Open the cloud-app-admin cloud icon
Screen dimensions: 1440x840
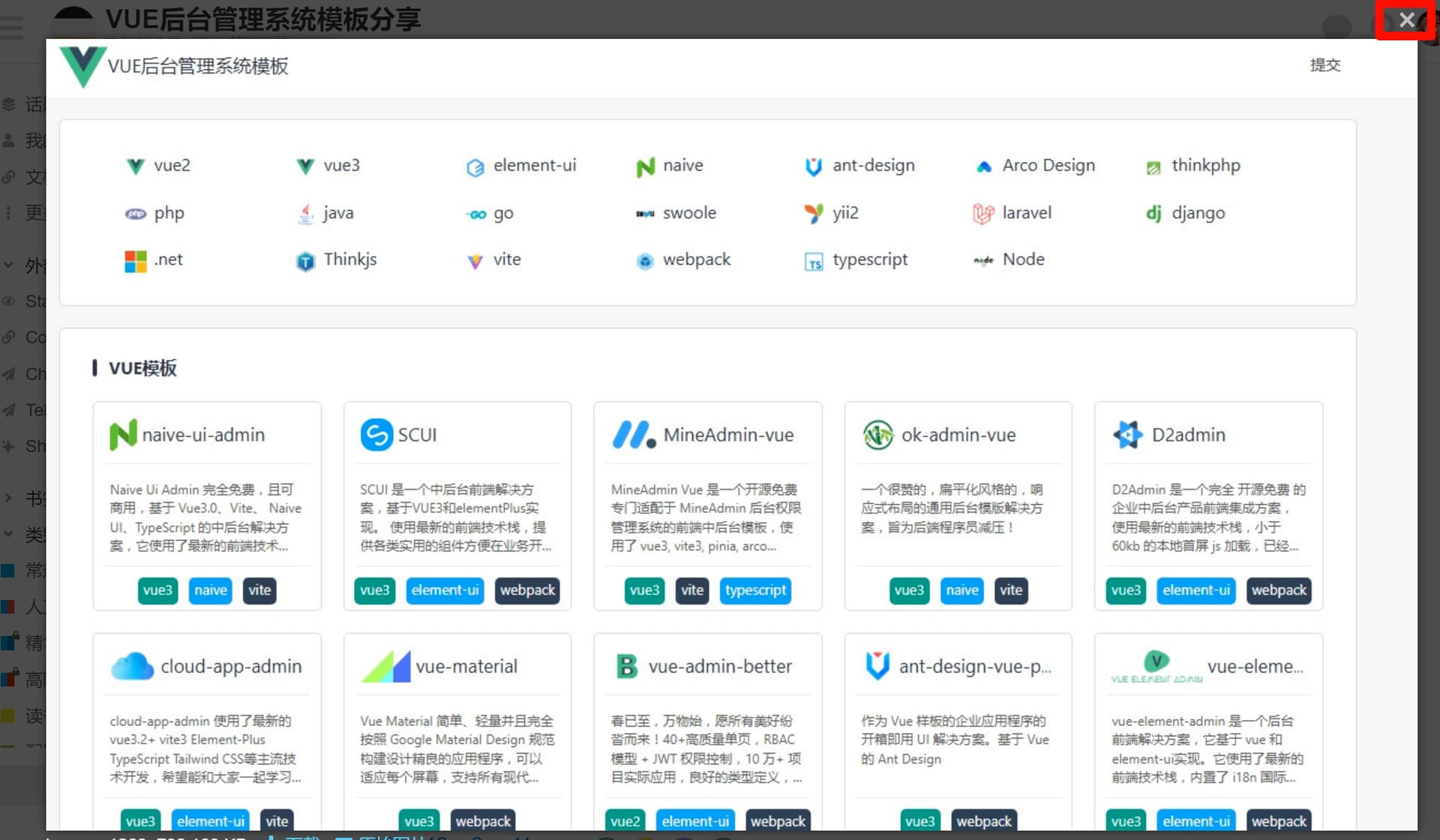[x=132, y=666]
